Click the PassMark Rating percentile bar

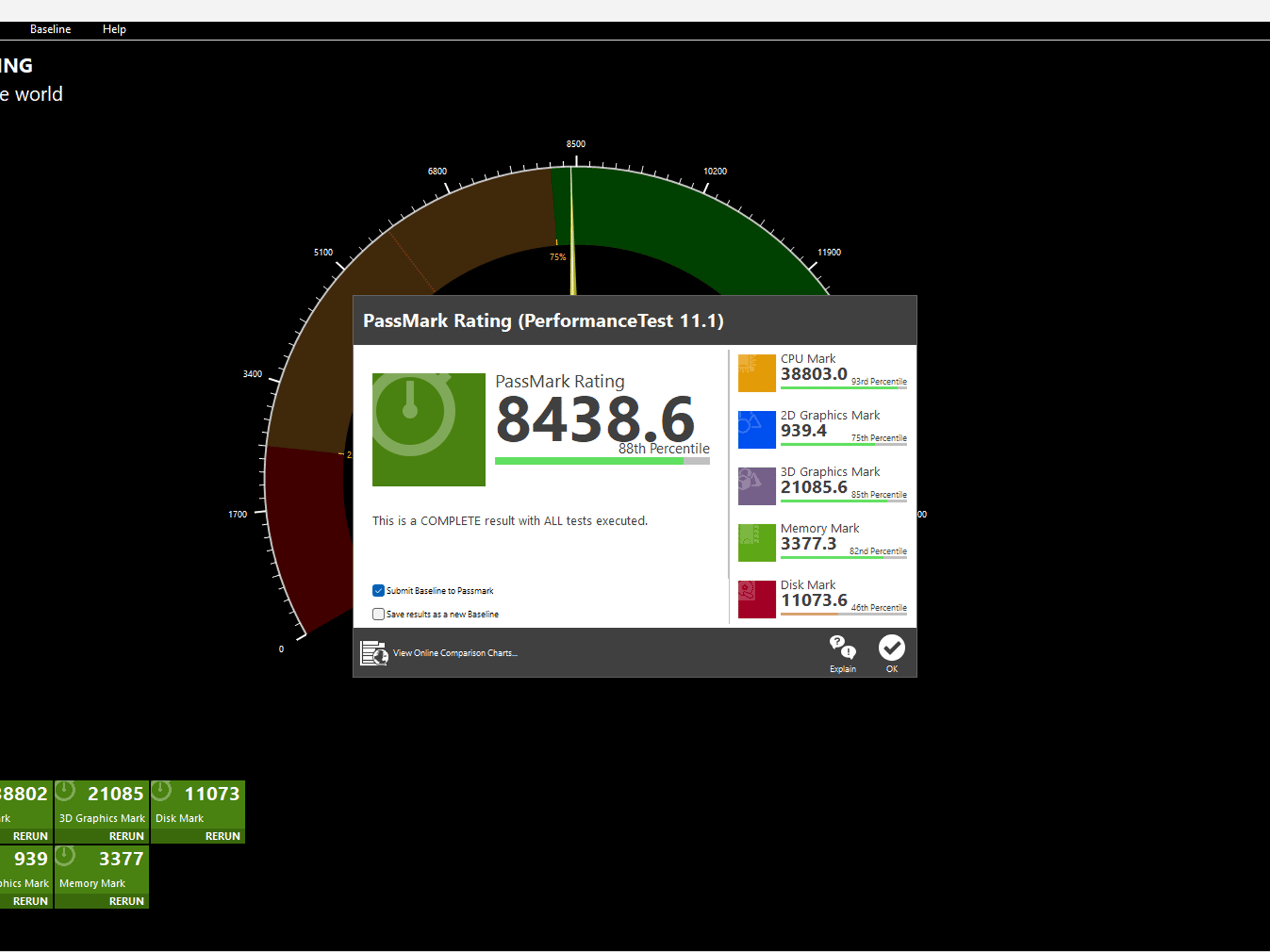(602, 461)
